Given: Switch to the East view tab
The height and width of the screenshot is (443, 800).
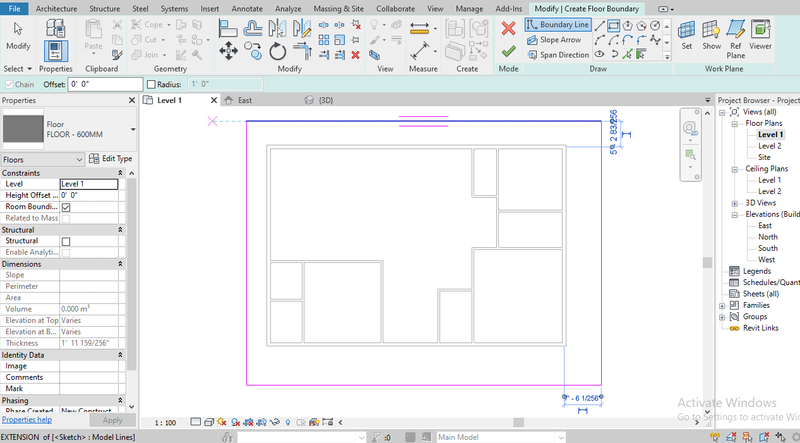Looking at the screenshot, I should tap(244, 100).
